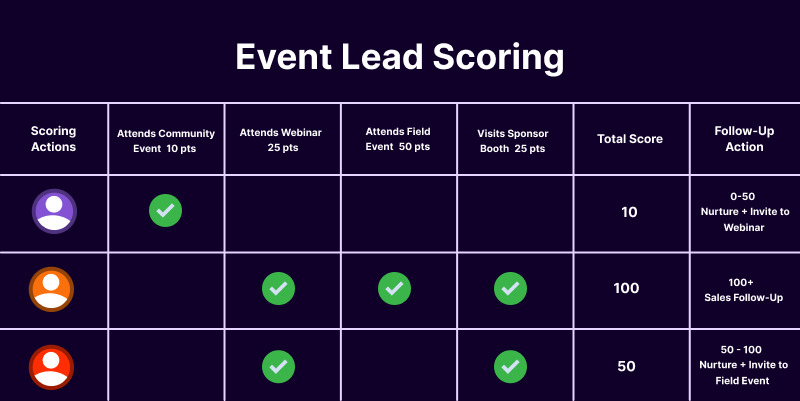Click the Follow-Up Action column header
Viewport: 800px width, 401px height.
[742, 139]
